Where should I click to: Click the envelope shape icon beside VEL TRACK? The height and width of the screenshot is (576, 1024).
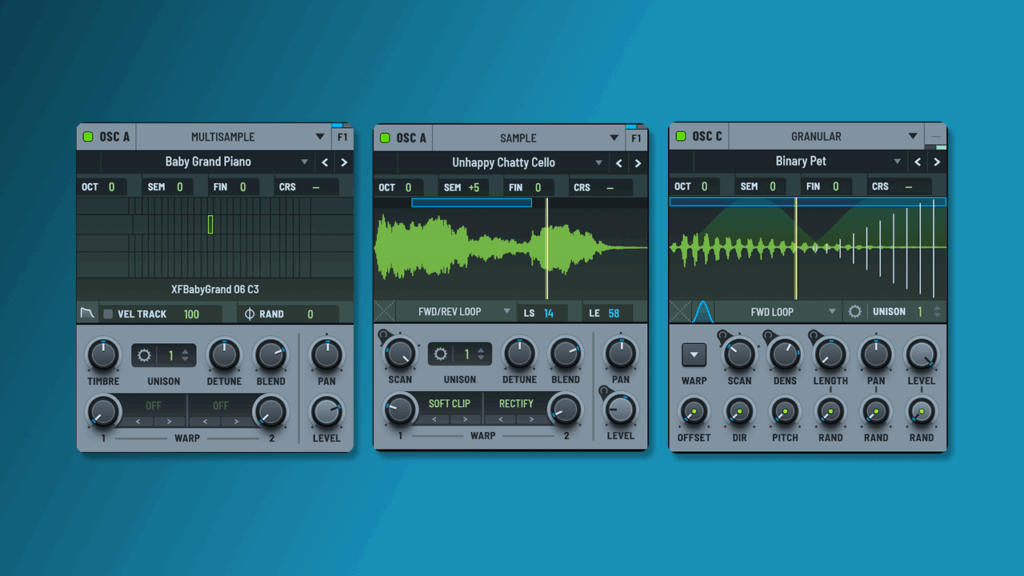click(x=87, y=313)
